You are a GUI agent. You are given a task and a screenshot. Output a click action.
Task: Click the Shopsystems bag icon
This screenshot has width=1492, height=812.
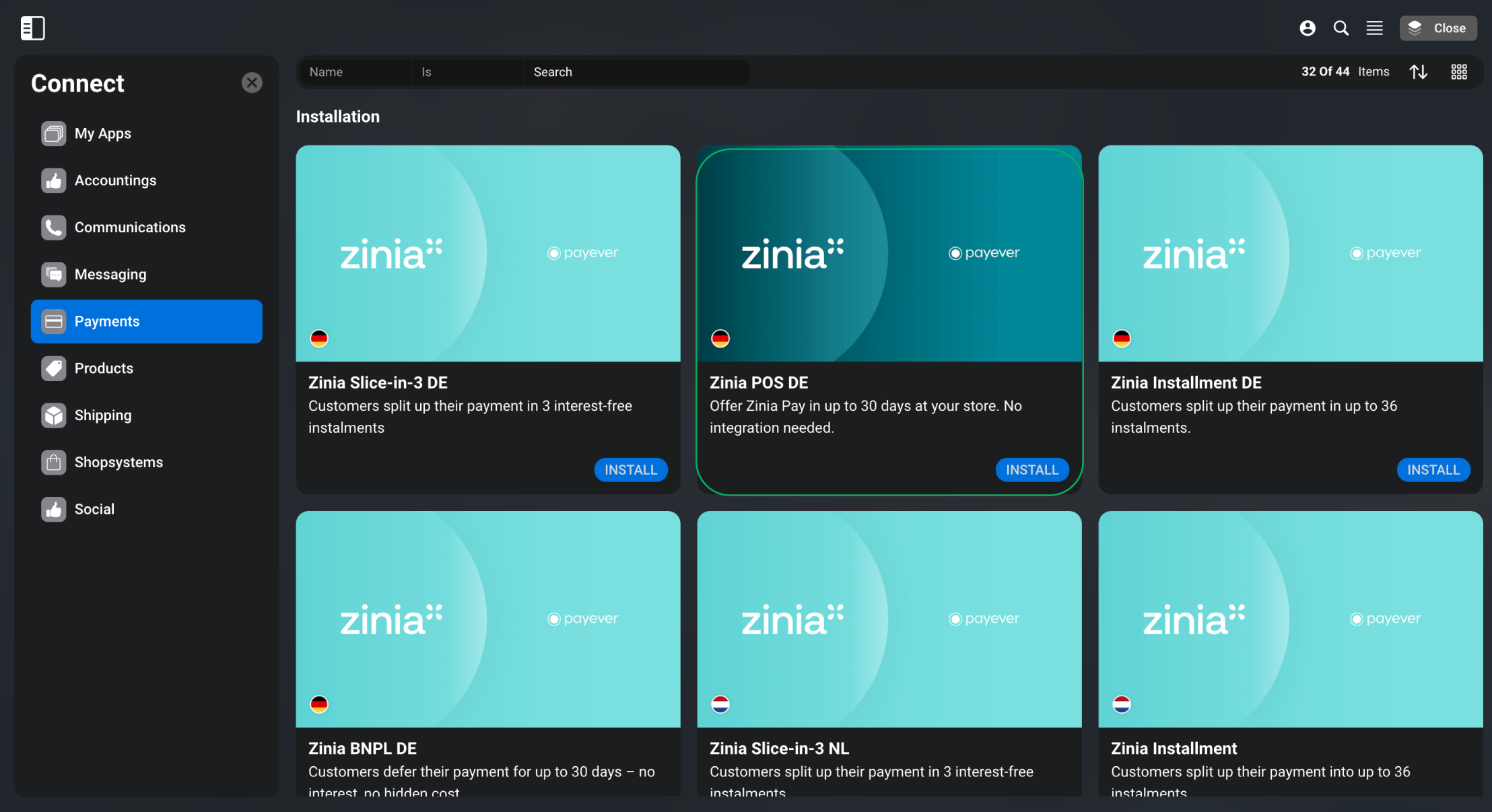click(54, 463)
